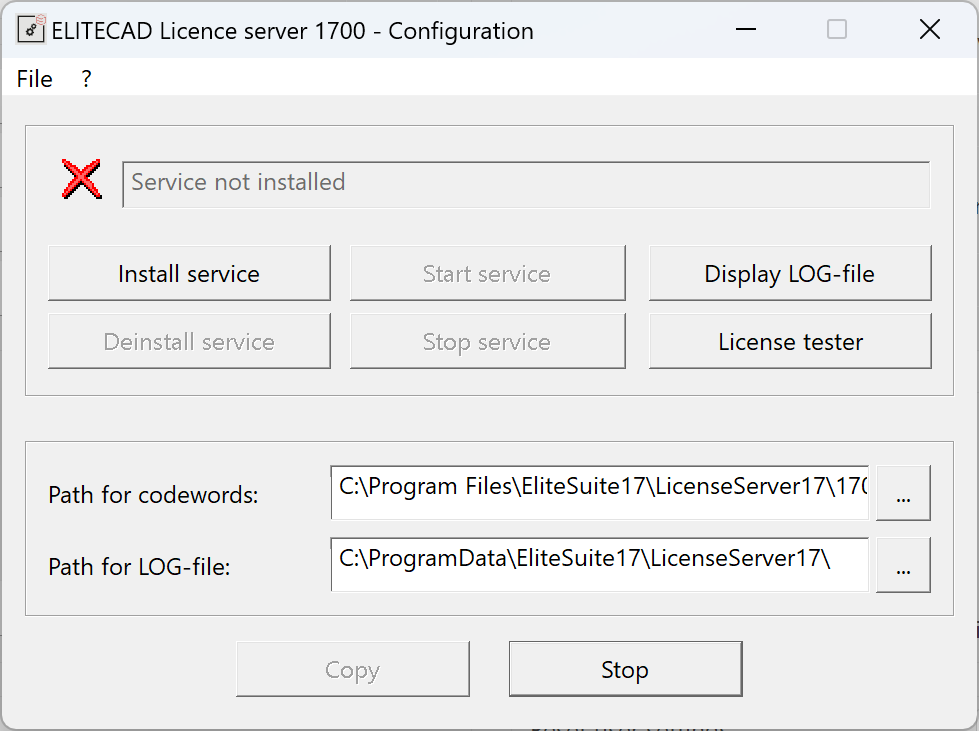Minimize the Configuration window

[745, 29]
